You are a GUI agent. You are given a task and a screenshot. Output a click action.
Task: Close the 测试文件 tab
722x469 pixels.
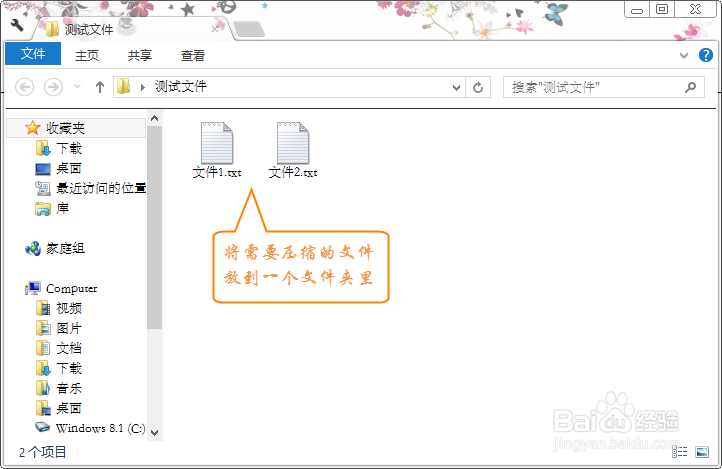coord(215,29)
